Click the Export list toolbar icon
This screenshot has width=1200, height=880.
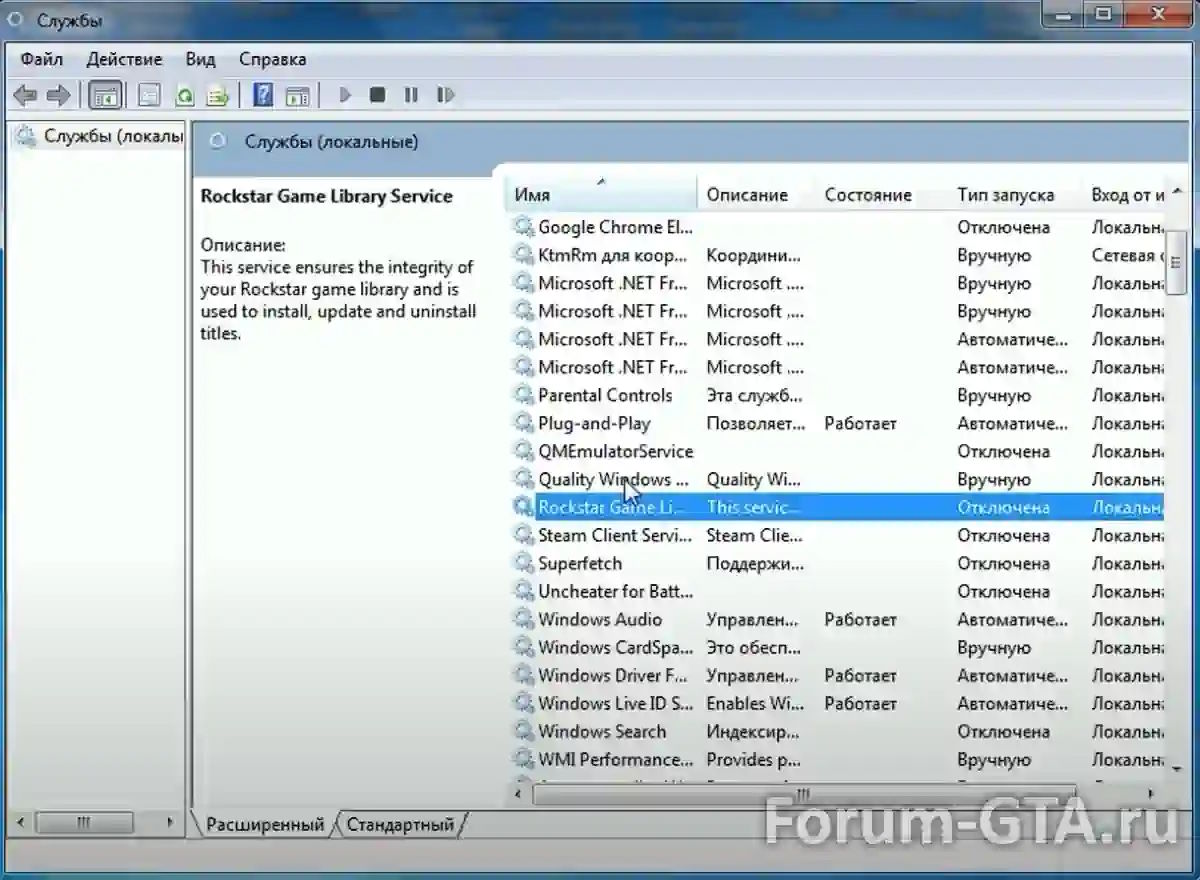[x=217, y=95]
